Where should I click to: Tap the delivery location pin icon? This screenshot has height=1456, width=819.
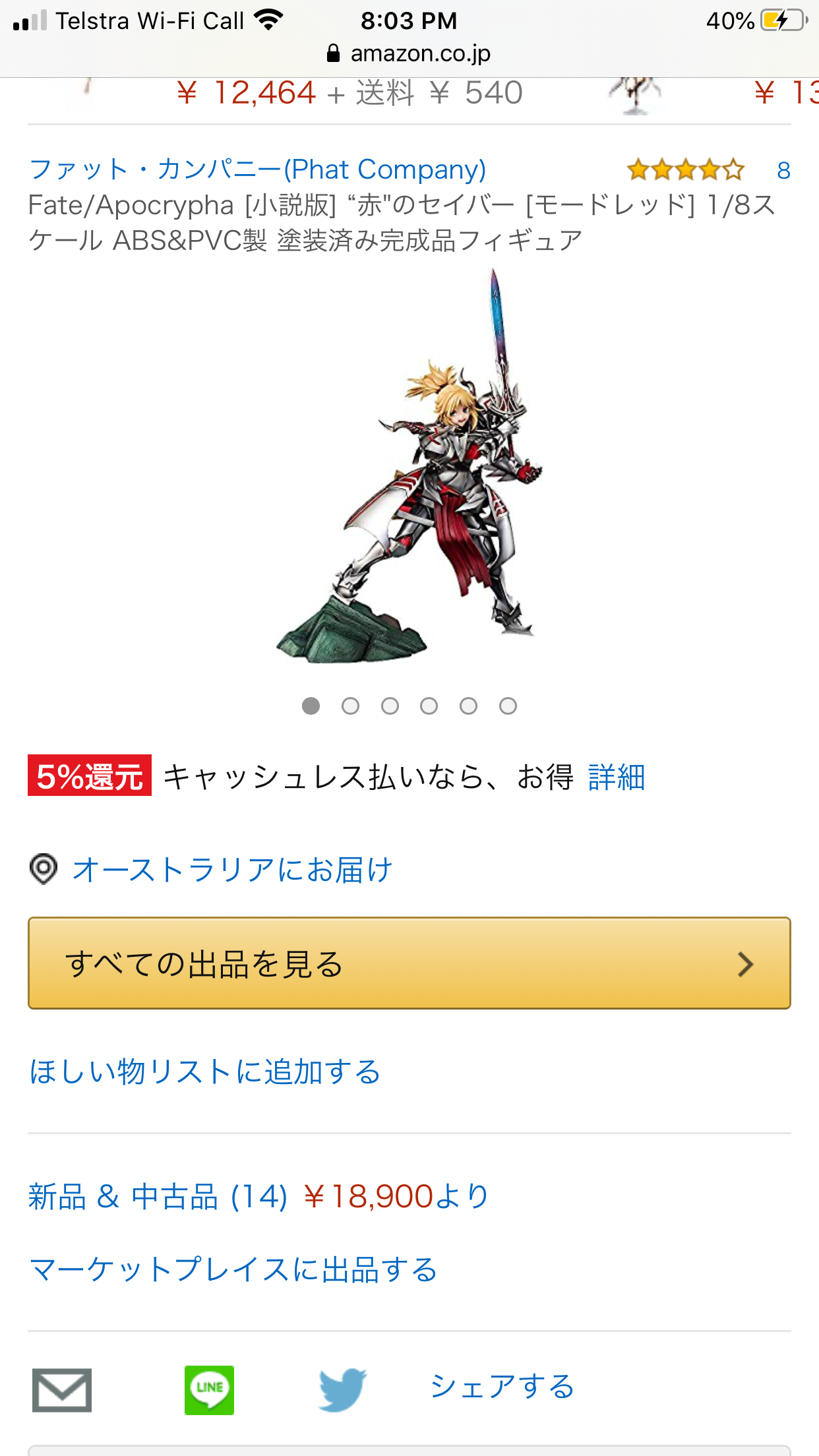[x=44, y=868]
